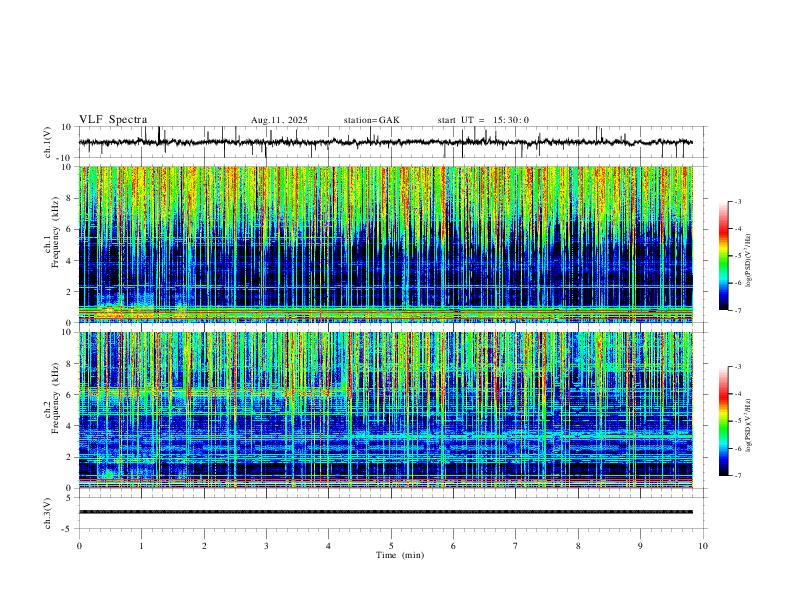Click the "VLF Spectra" plot title
Image resolution: width=792 pixels, height=612 pixels.
[x=113, y=120]
